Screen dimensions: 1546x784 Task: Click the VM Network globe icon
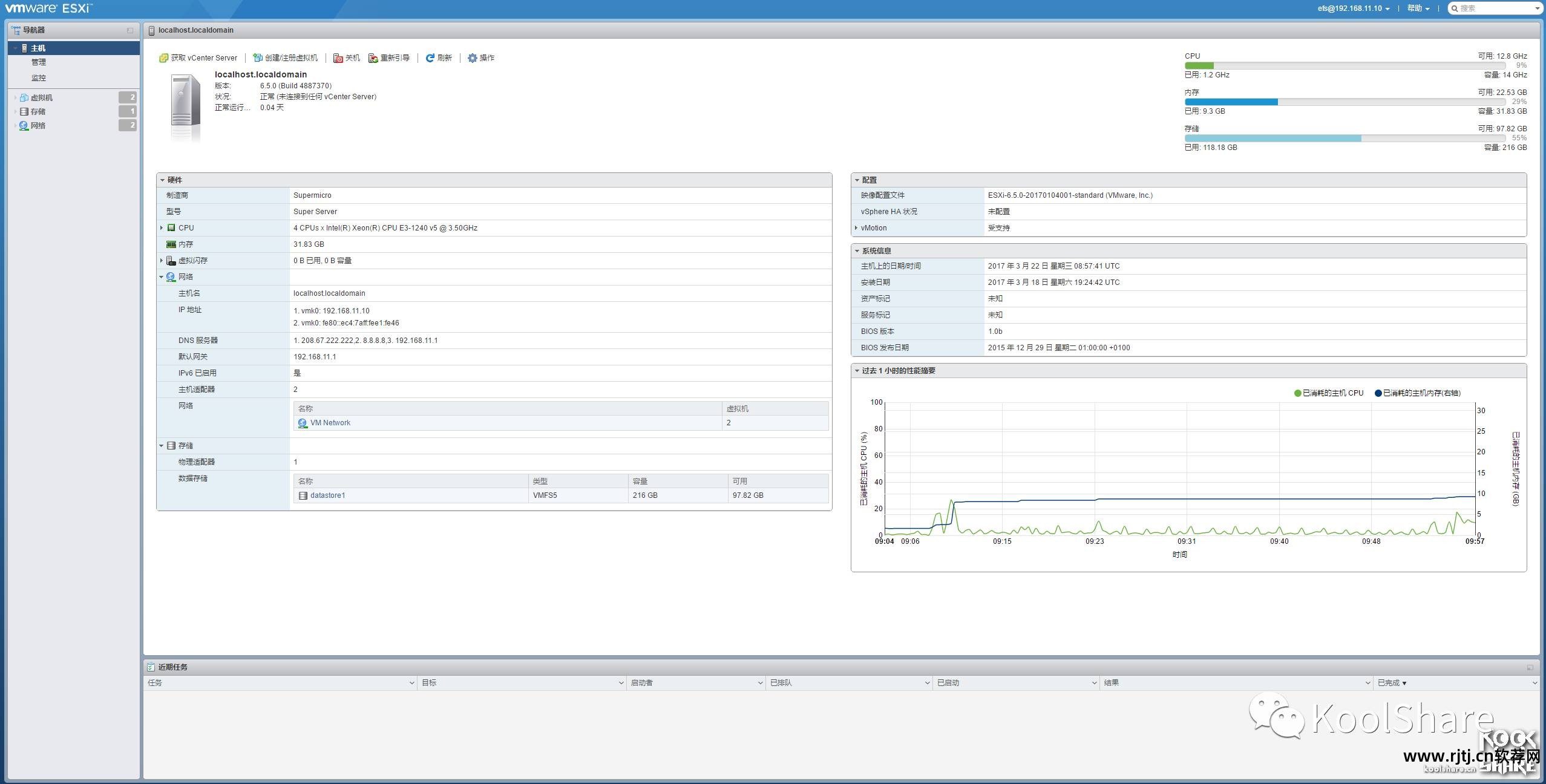[303, 423]
